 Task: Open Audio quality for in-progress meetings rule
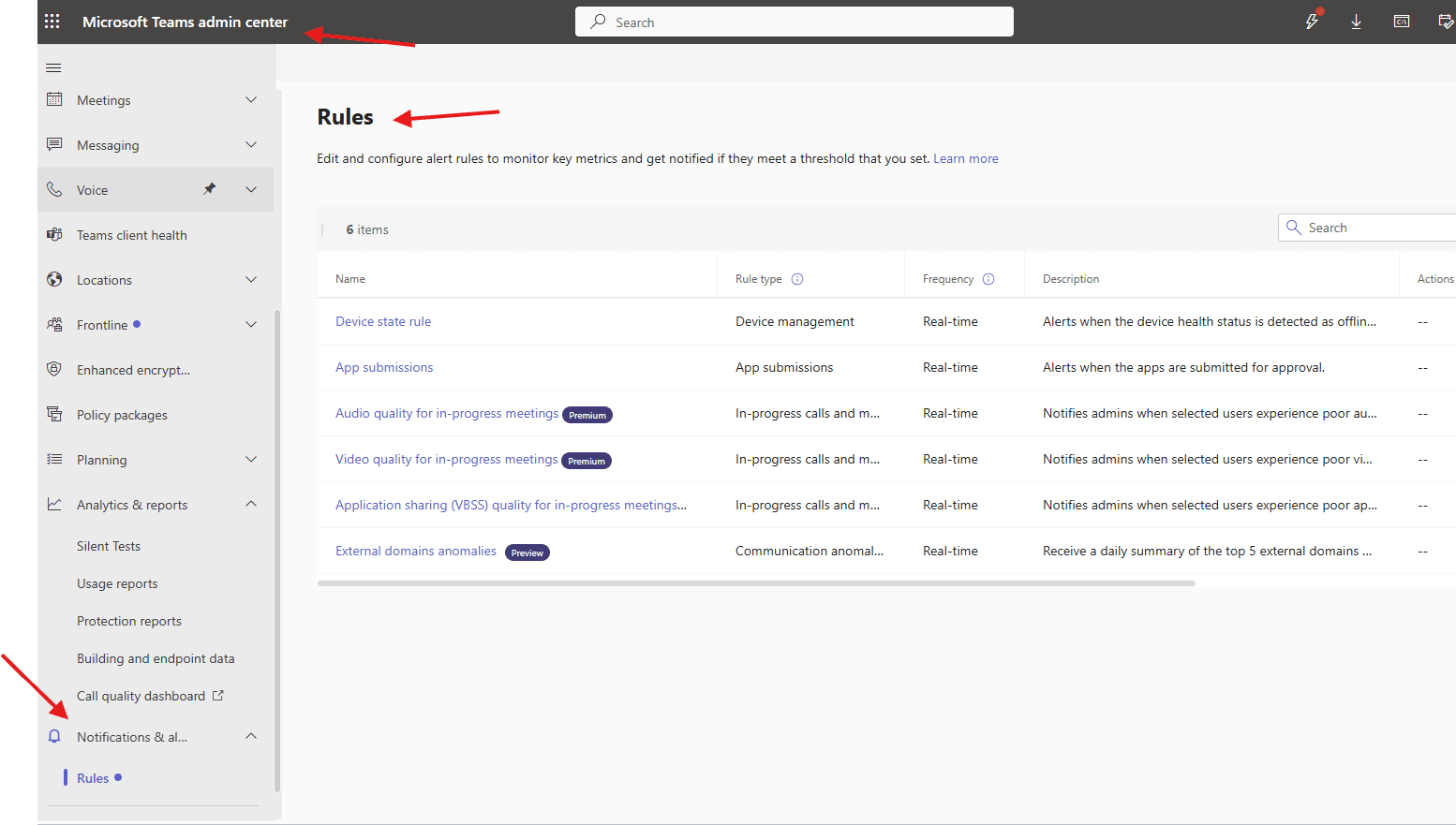pos(447,413)
